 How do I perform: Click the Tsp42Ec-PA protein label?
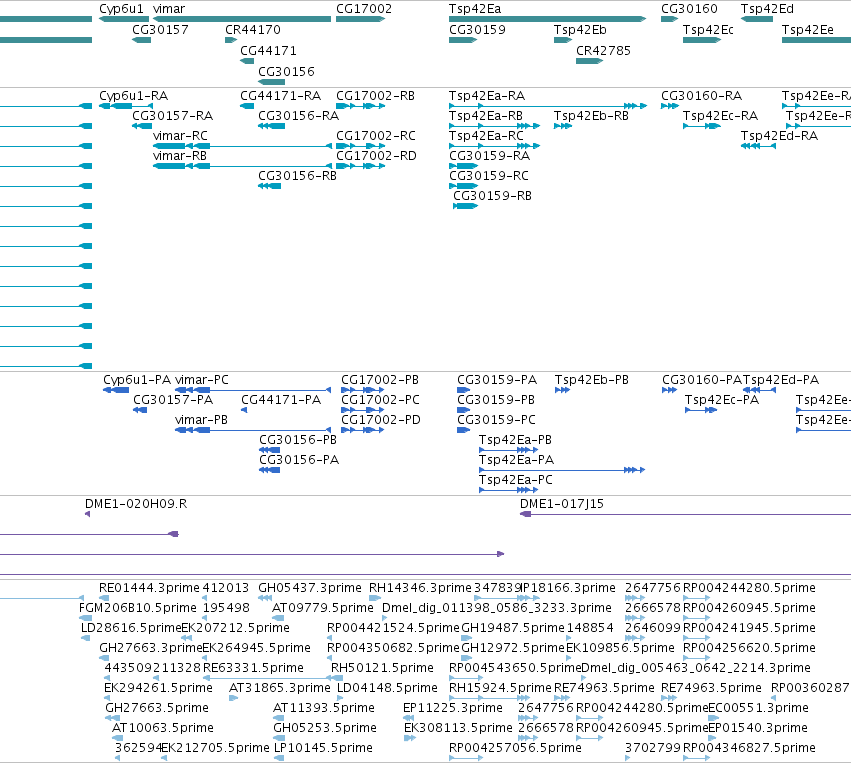[722, 400]
